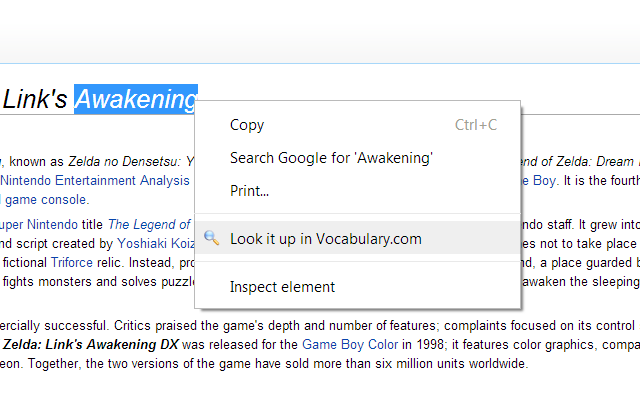Choose Look it up in Vocabulary.com

click(358, 238)
